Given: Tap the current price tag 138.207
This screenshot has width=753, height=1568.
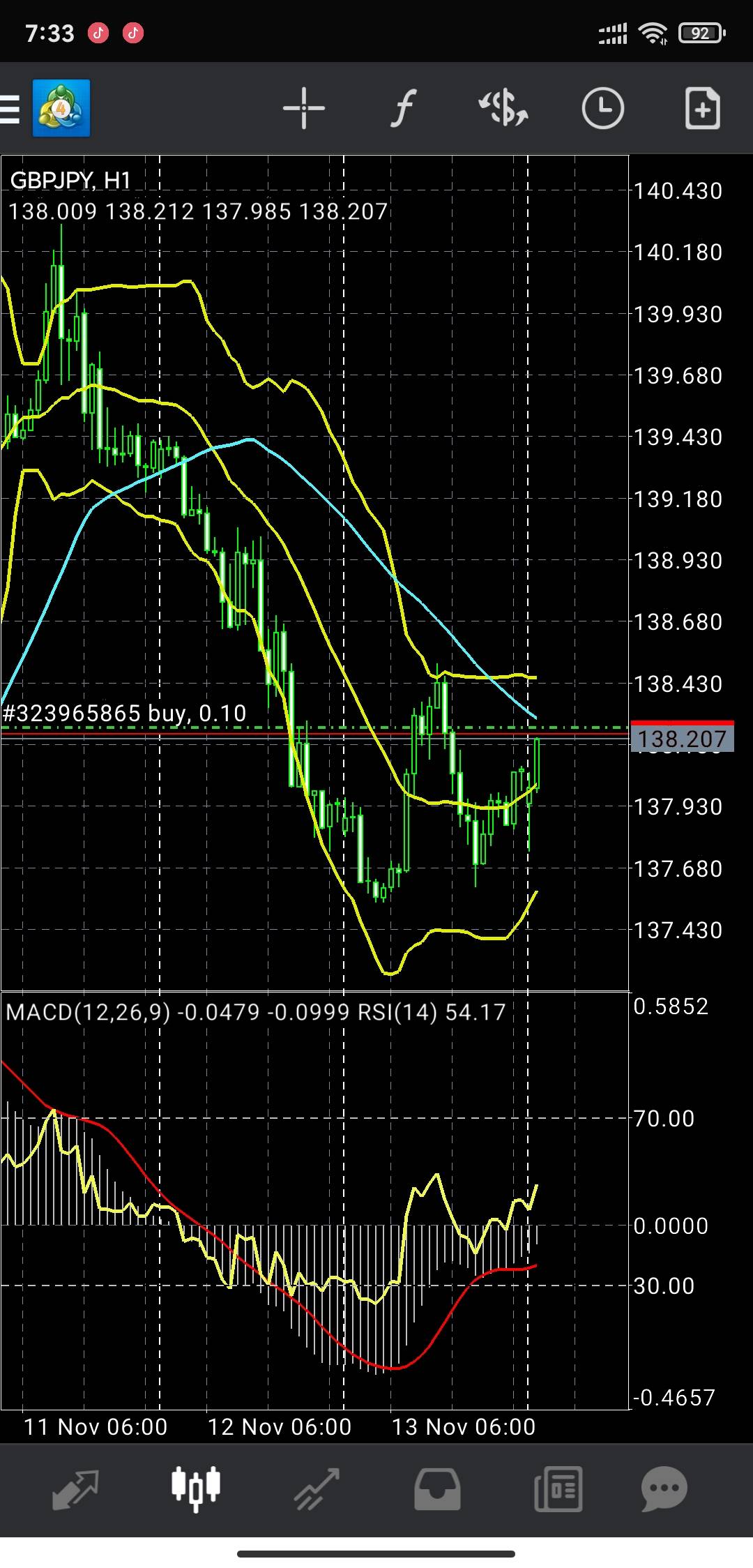Looking at the screenshot, I should tap(682, 739).
